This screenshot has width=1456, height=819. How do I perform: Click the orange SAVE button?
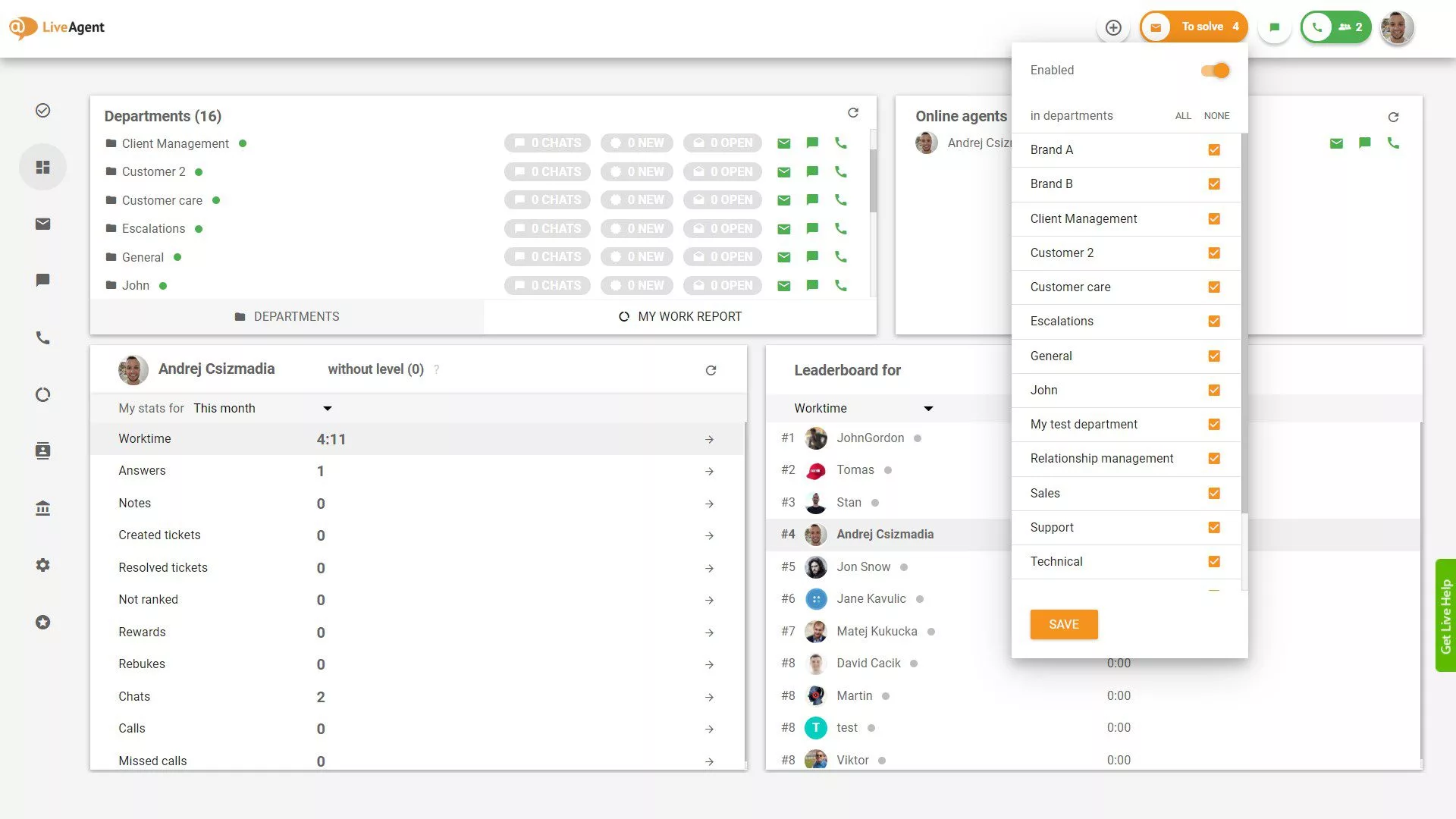[x=1063, y=624]
